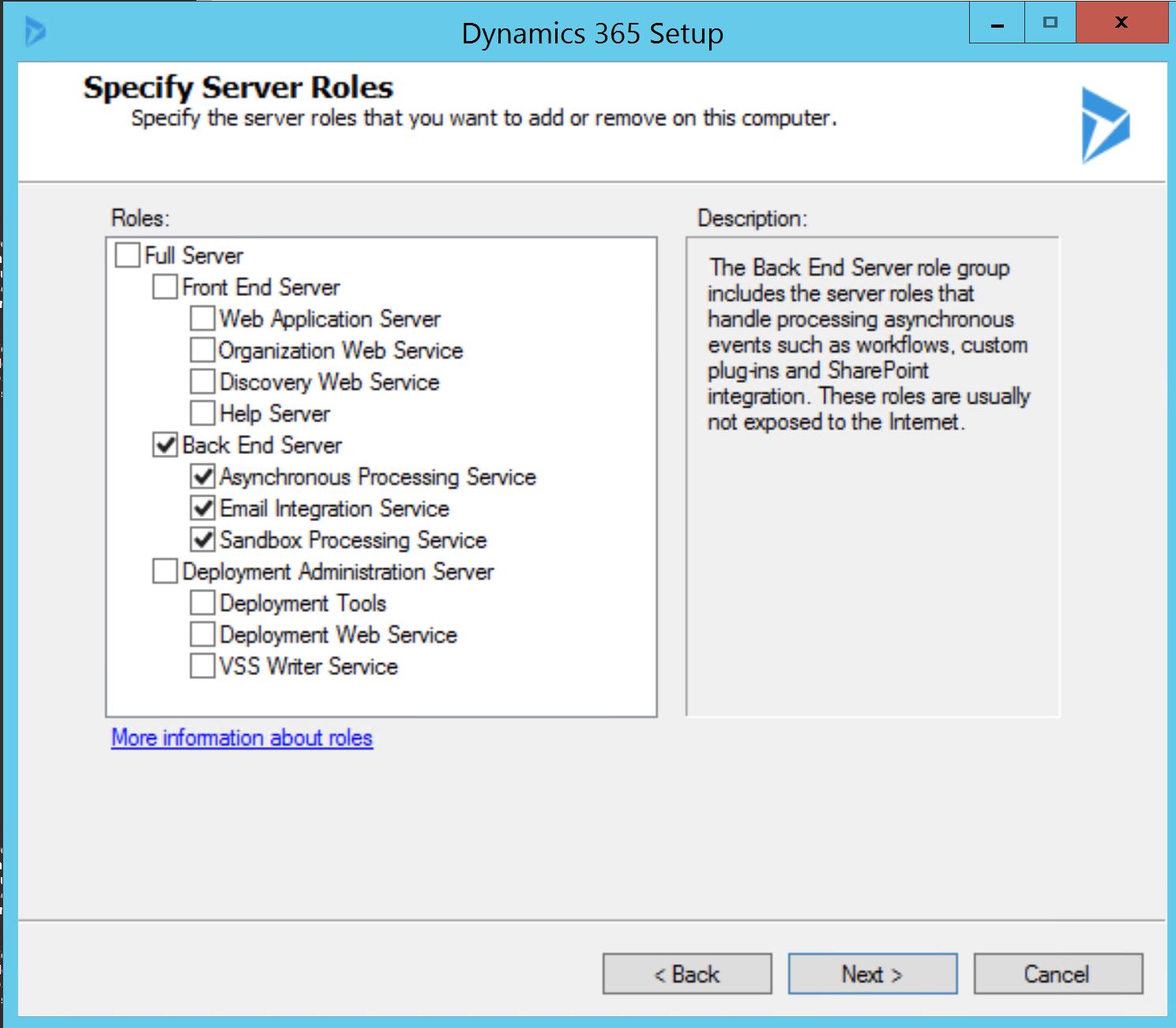The width and height of the screenshot is (1176, 1028).
Task: Enable the Deployment Tools checkbox
Action: coord(203,603)
